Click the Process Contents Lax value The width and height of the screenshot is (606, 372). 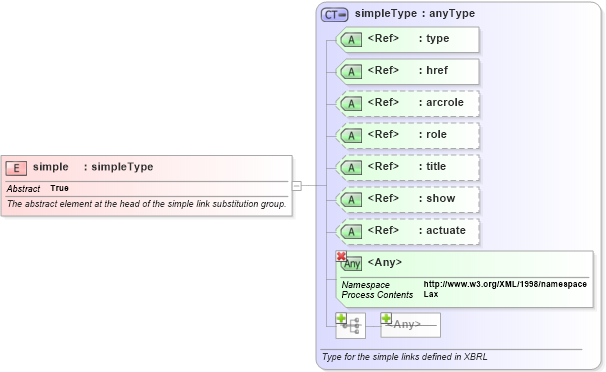pyautogui.click(x=431, y=294)
